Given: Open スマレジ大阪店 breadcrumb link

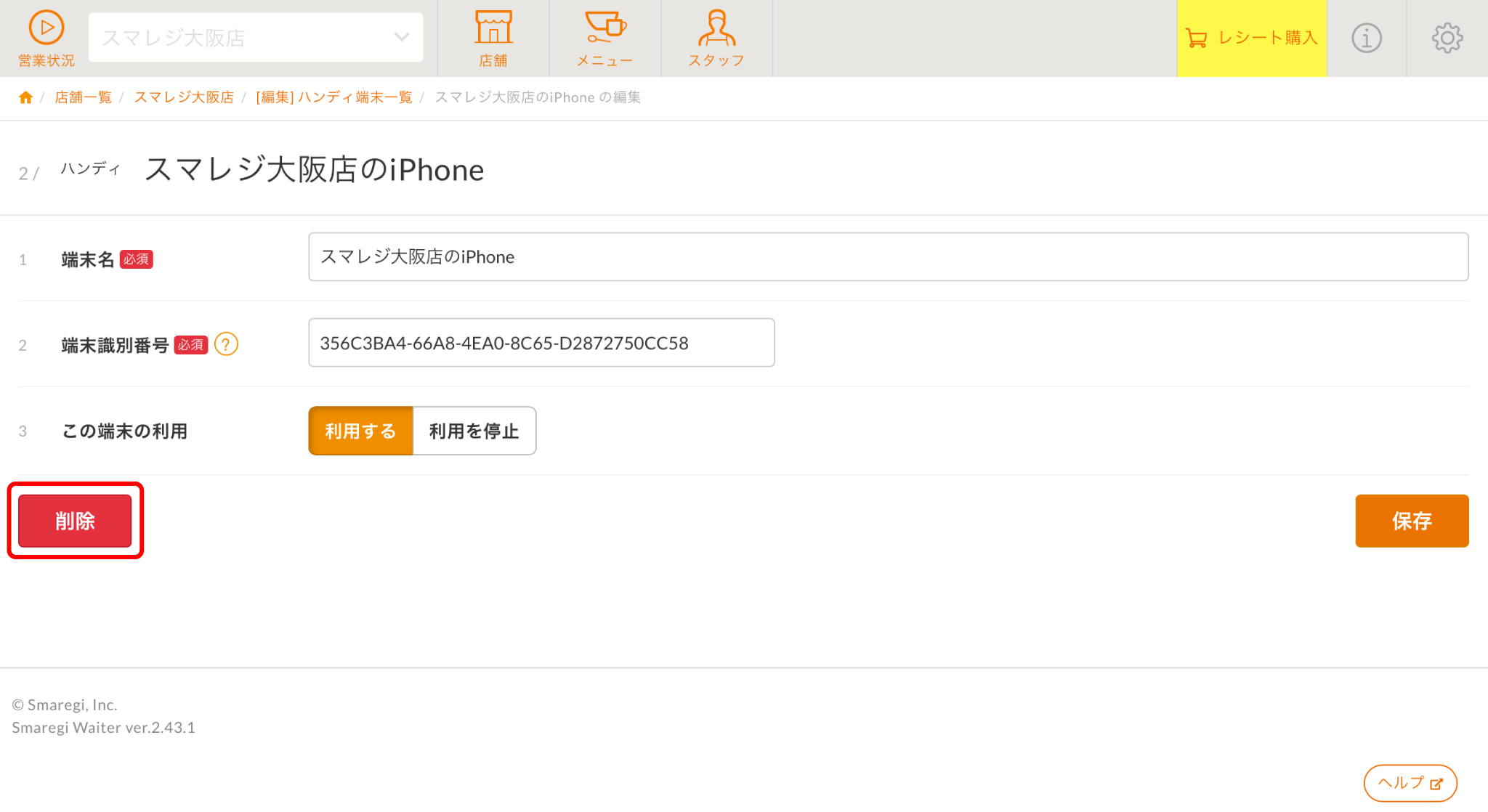Looking at the screenshot, I should click(184, 97).
